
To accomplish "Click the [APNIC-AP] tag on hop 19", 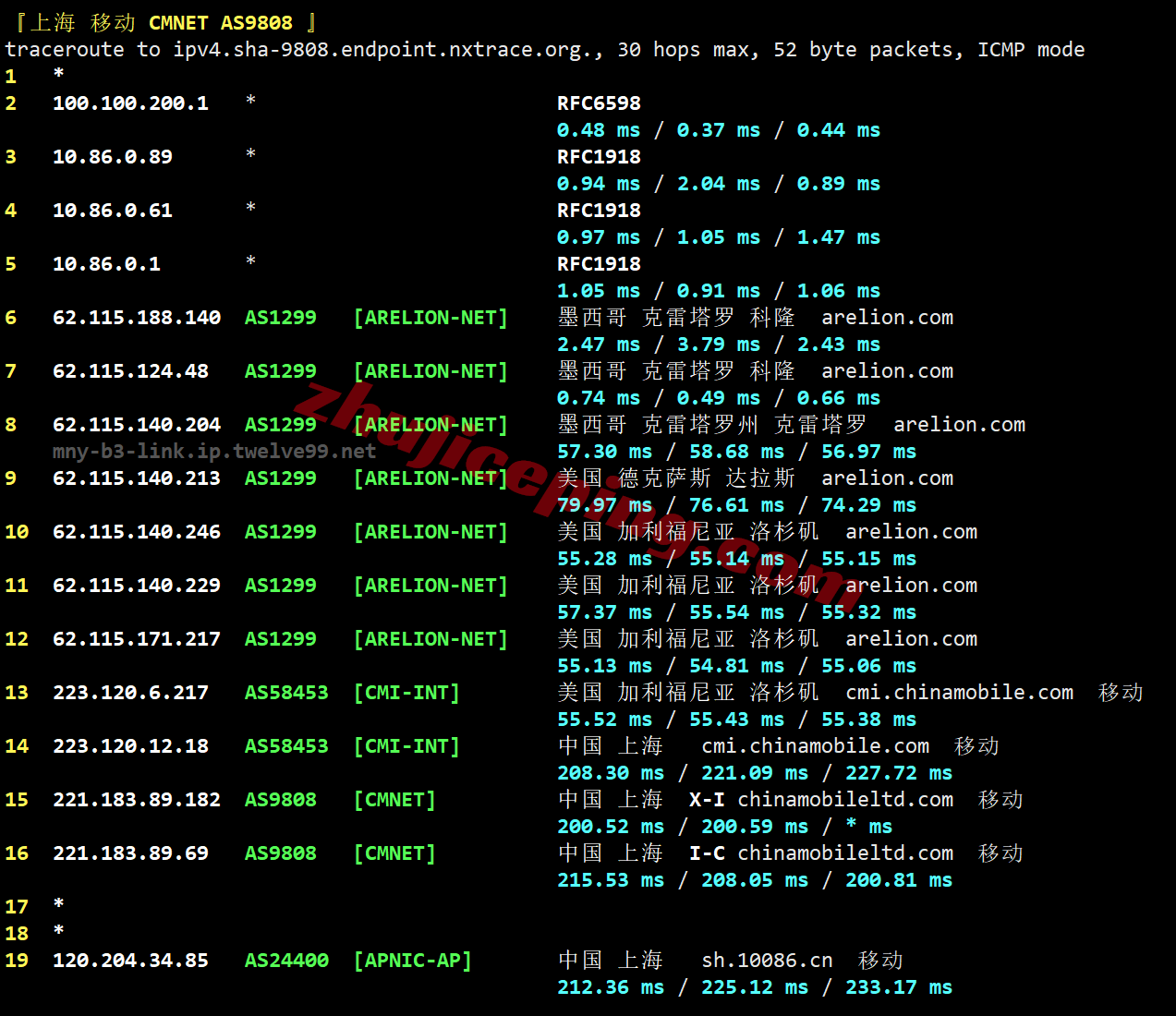I will tap(413, 961).
